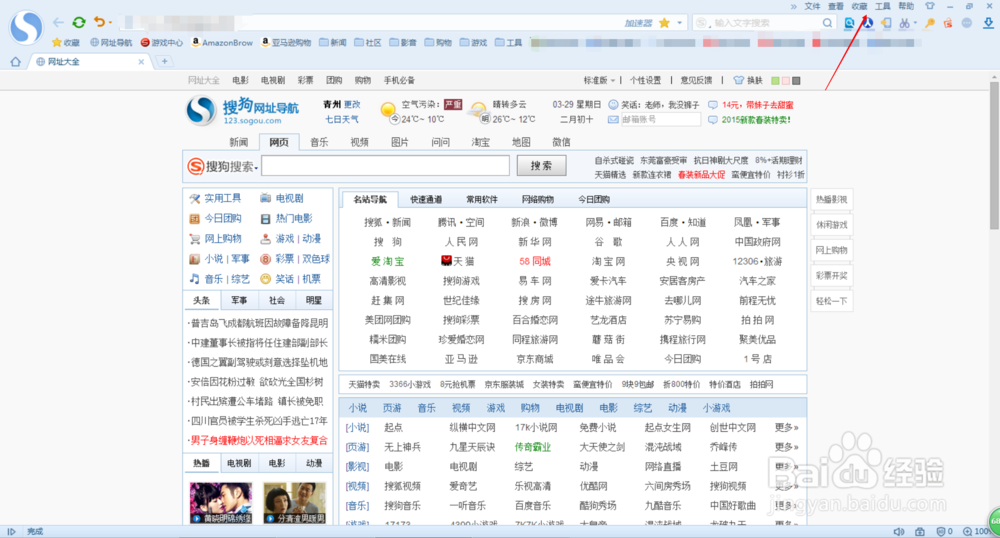Click the round blue translate toolbar icon
The width and height of the screenshot is (1000, 538).
[867, 23]
